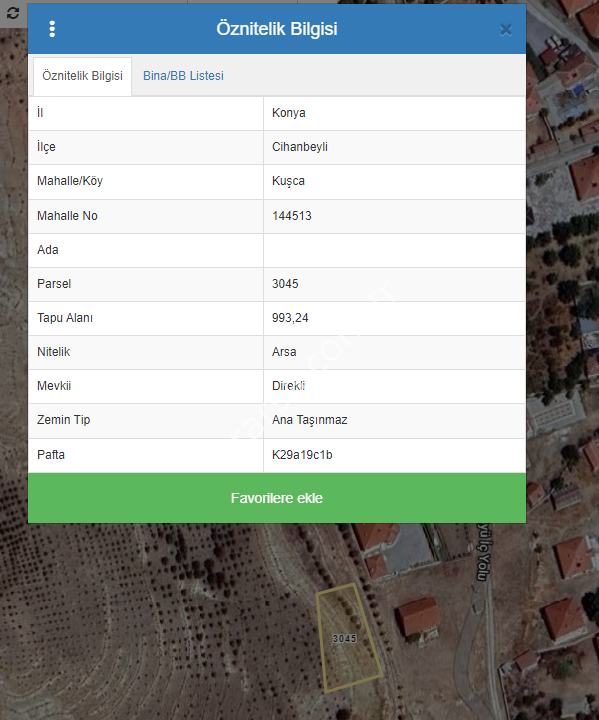The image size is (599, 720).
Task: Click the Tapu Alanı value 993,24
Action: [290, 318]
